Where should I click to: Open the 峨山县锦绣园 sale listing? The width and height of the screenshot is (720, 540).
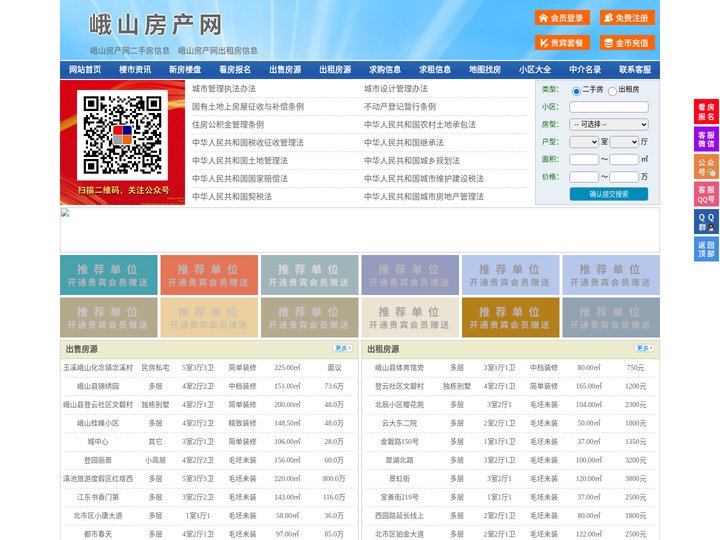pos(98,386)
